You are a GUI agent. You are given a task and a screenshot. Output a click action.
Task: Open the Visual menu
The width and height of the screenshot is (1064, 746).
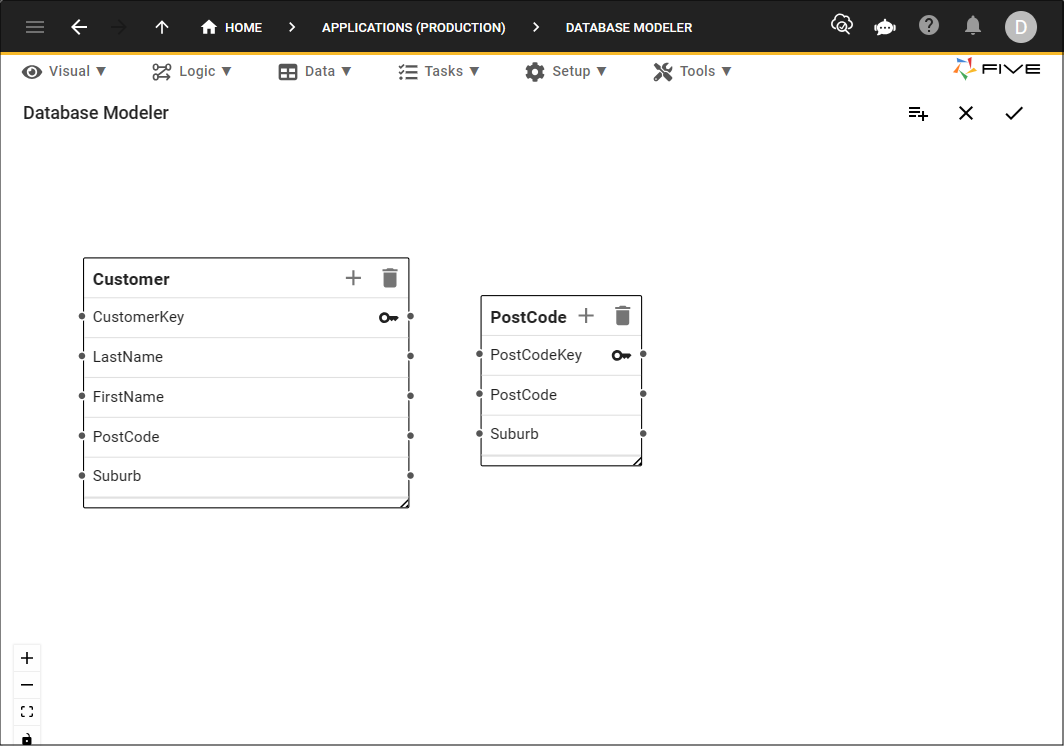(64, 71)
